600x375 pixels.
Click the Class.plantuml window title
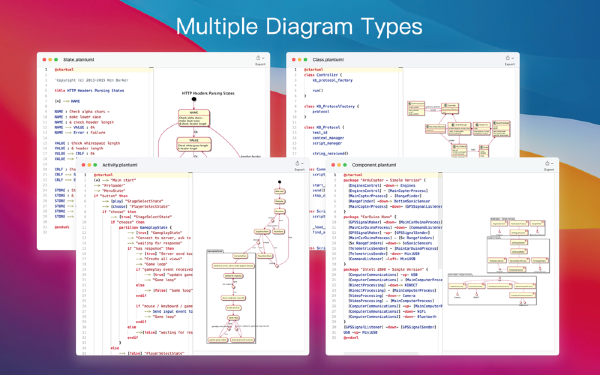pos(328,60)
